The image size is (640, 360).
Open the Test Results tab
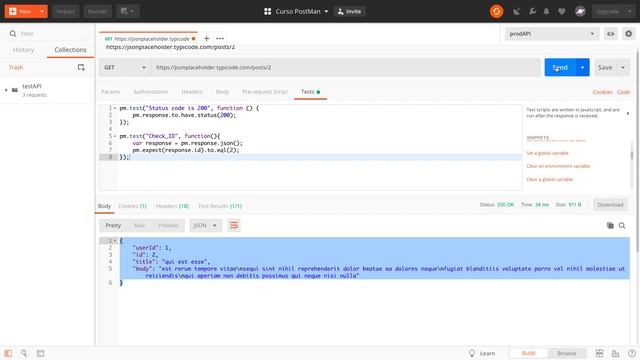tap(220, 206)
